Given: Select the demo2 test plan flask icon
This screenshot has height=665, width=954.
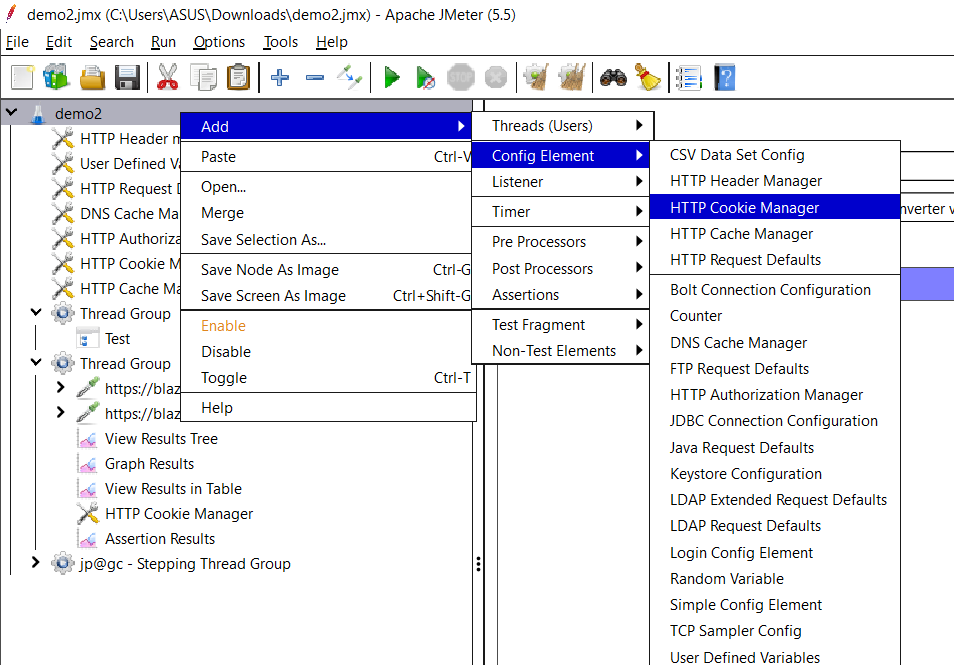Looking at the screenshot, I should click(x=38, y=114).
